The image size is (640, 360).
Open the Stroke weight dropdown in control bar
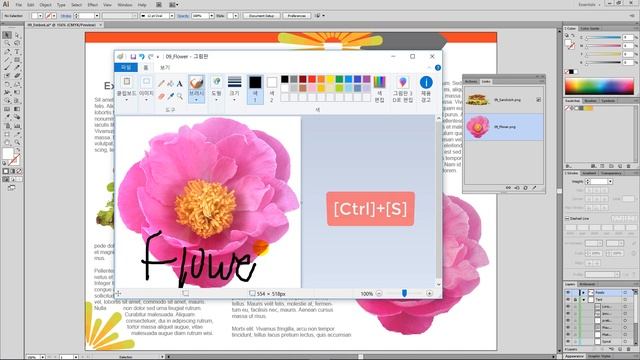(x=97, y=16)
